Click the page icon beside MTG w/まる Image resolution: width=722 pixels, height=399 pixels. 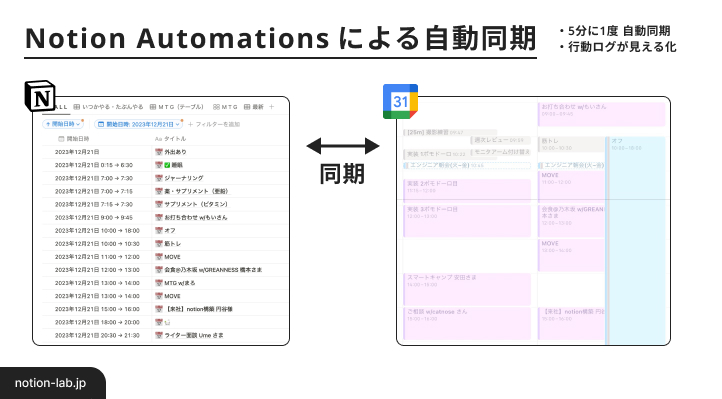[x=159, y=283]
